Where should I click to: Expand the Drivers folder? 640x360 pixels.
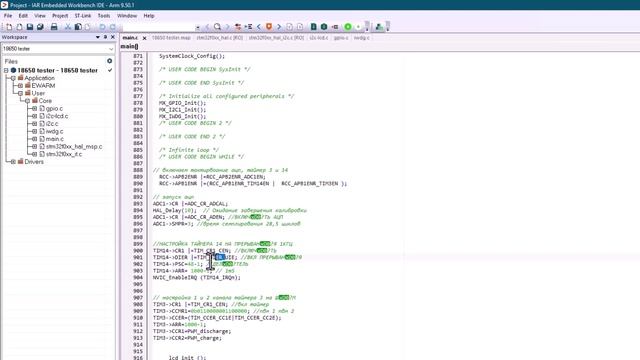pos(13,162)
